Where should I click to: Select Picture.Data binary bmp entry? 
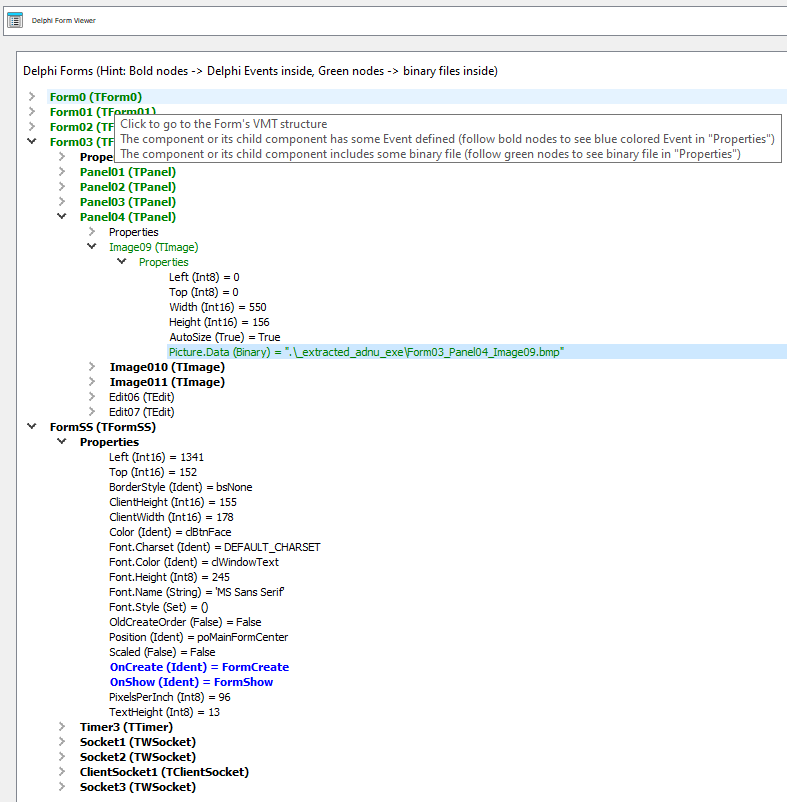(x=366, y=352)
